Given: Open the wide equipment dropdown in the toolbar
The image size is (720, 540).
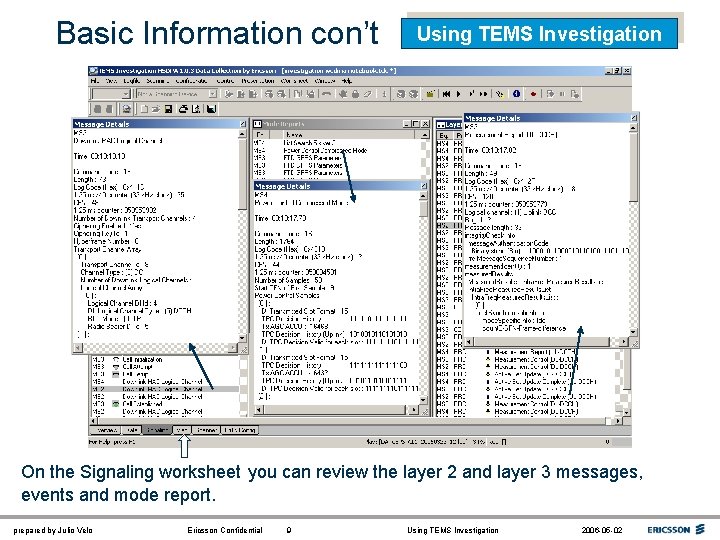Looking at the screenshot, I should 176,94.
